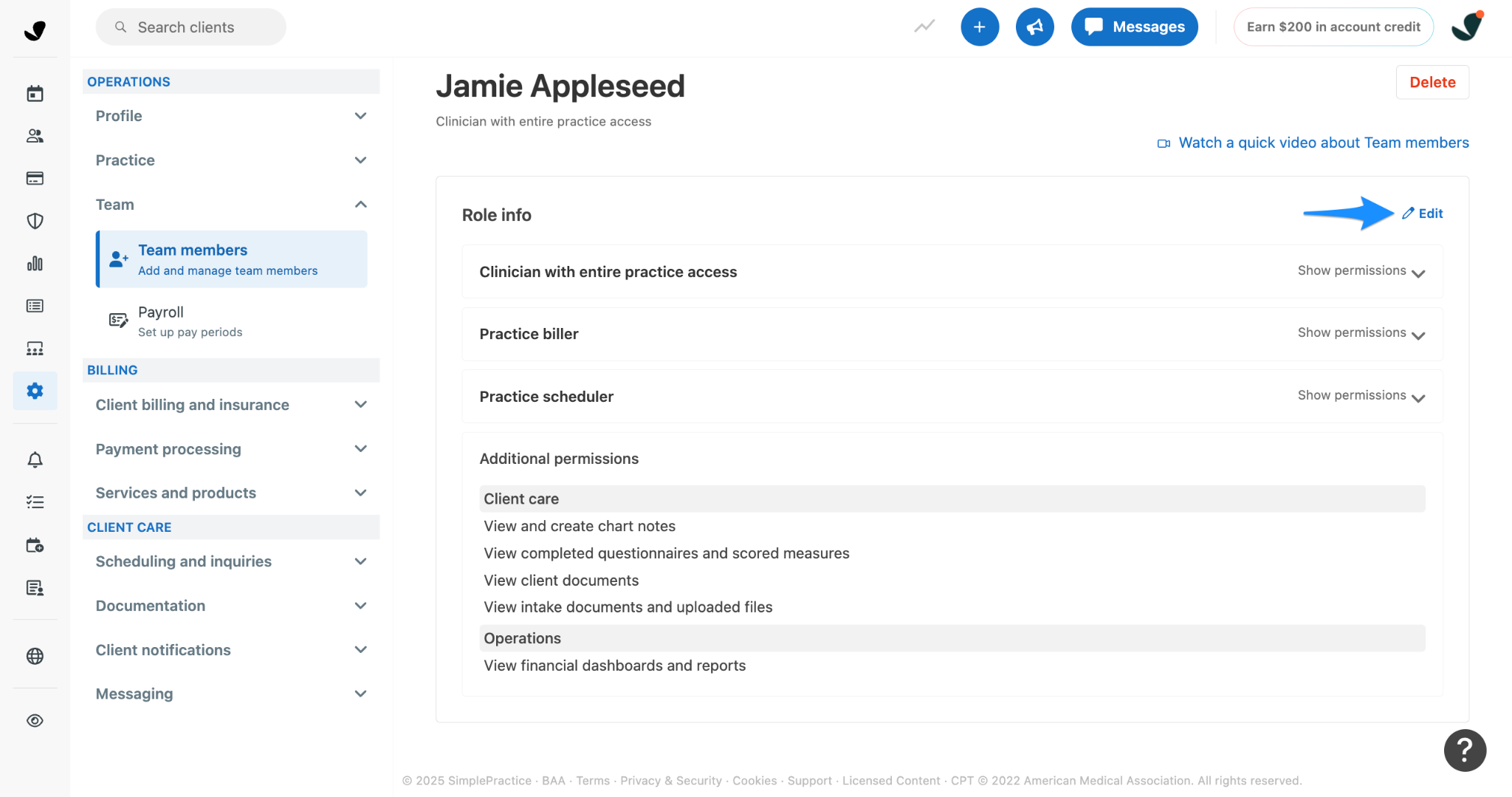The width and height of the screenshot is (1512, 797).
Task: Toggle the eye visibility icon in sidebar
Action: tap(35, 721)
